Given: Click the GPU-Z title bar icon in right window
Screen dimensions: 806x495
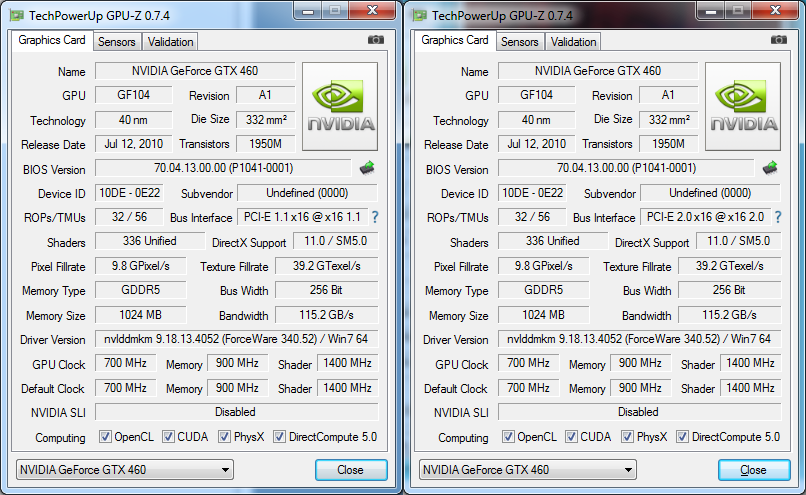Looking at the screenshot, I should (420, 15).
